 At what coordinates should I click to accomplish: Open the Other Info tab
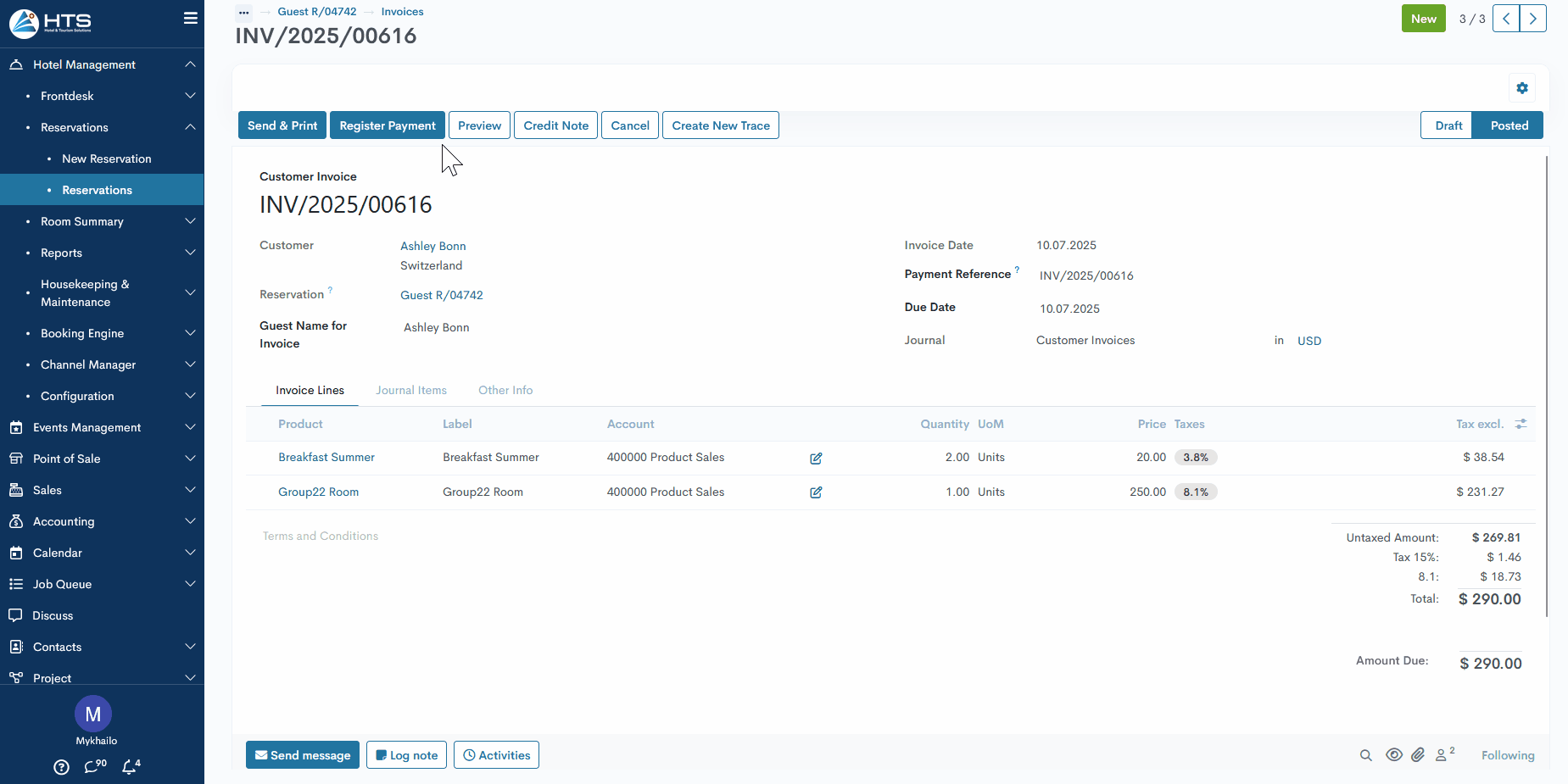pyautogui.click(x=505, y=391)
